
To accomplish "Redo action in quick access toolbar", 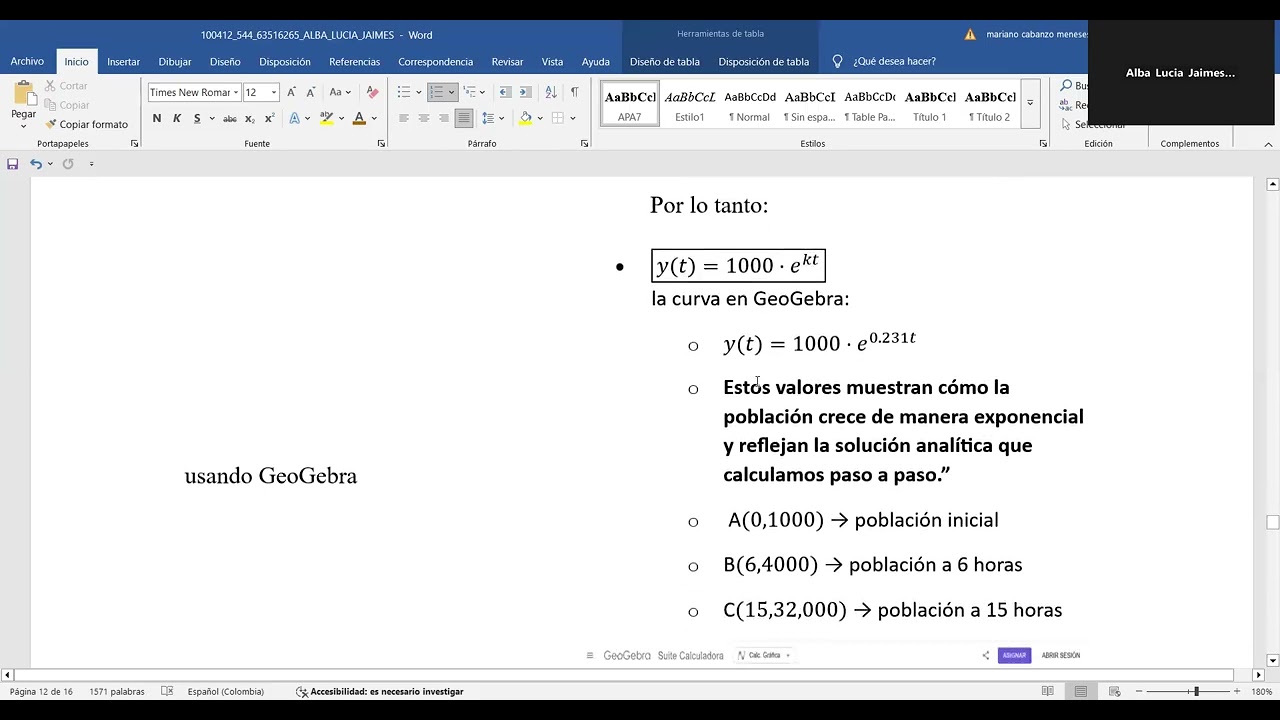I will click(x=68, y=164).
